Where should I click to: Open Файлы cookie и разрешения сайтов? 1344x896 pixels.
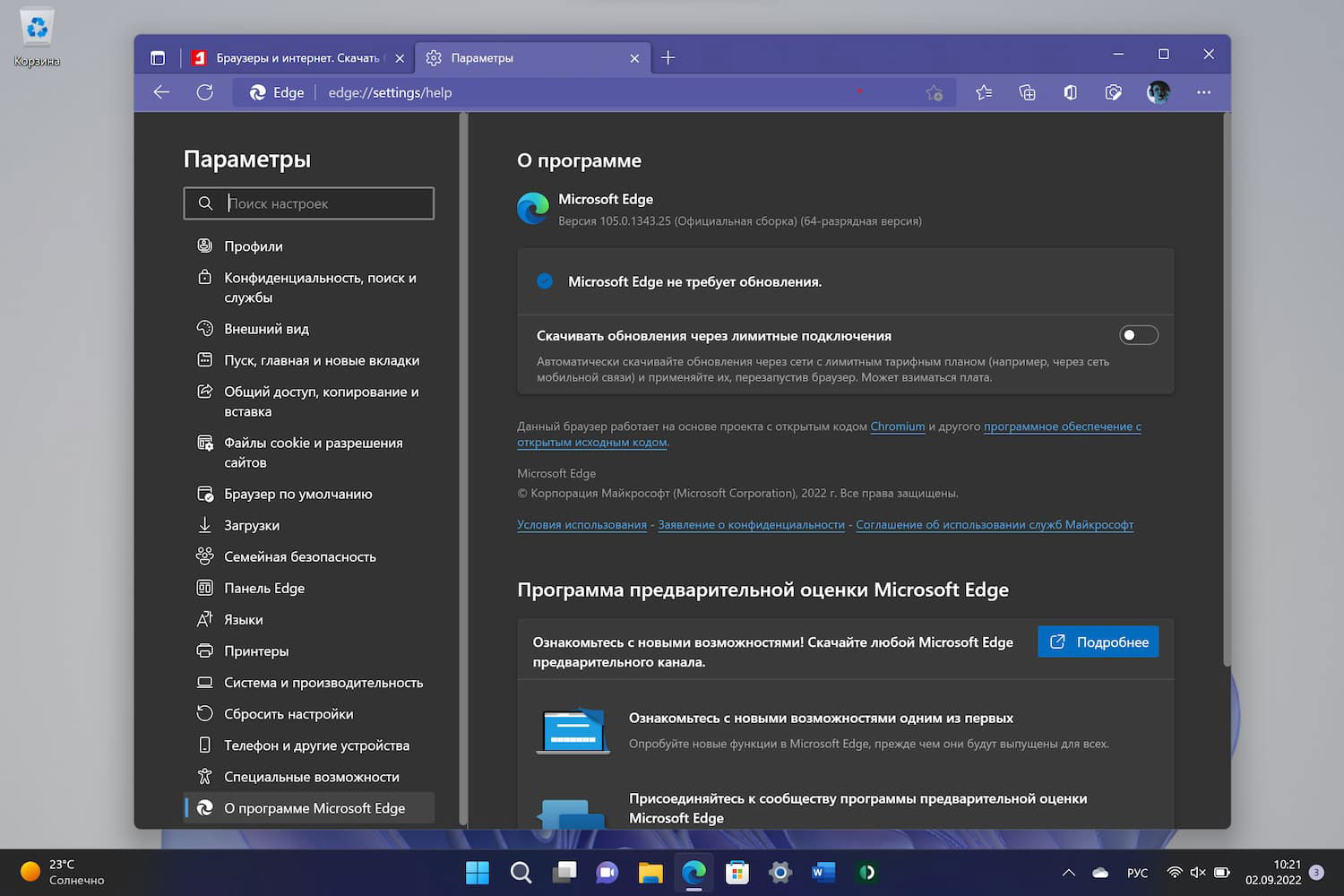pos(309,452)
